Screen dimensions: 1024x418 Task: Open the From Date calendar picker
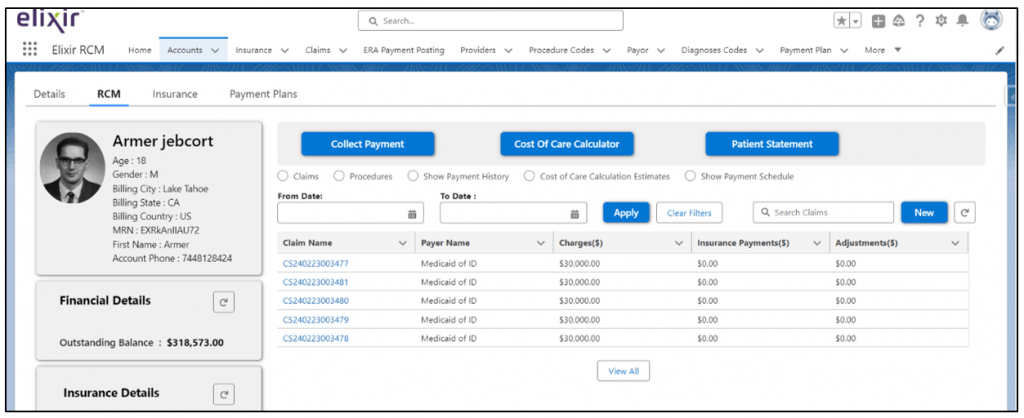[x=412, y=214]
